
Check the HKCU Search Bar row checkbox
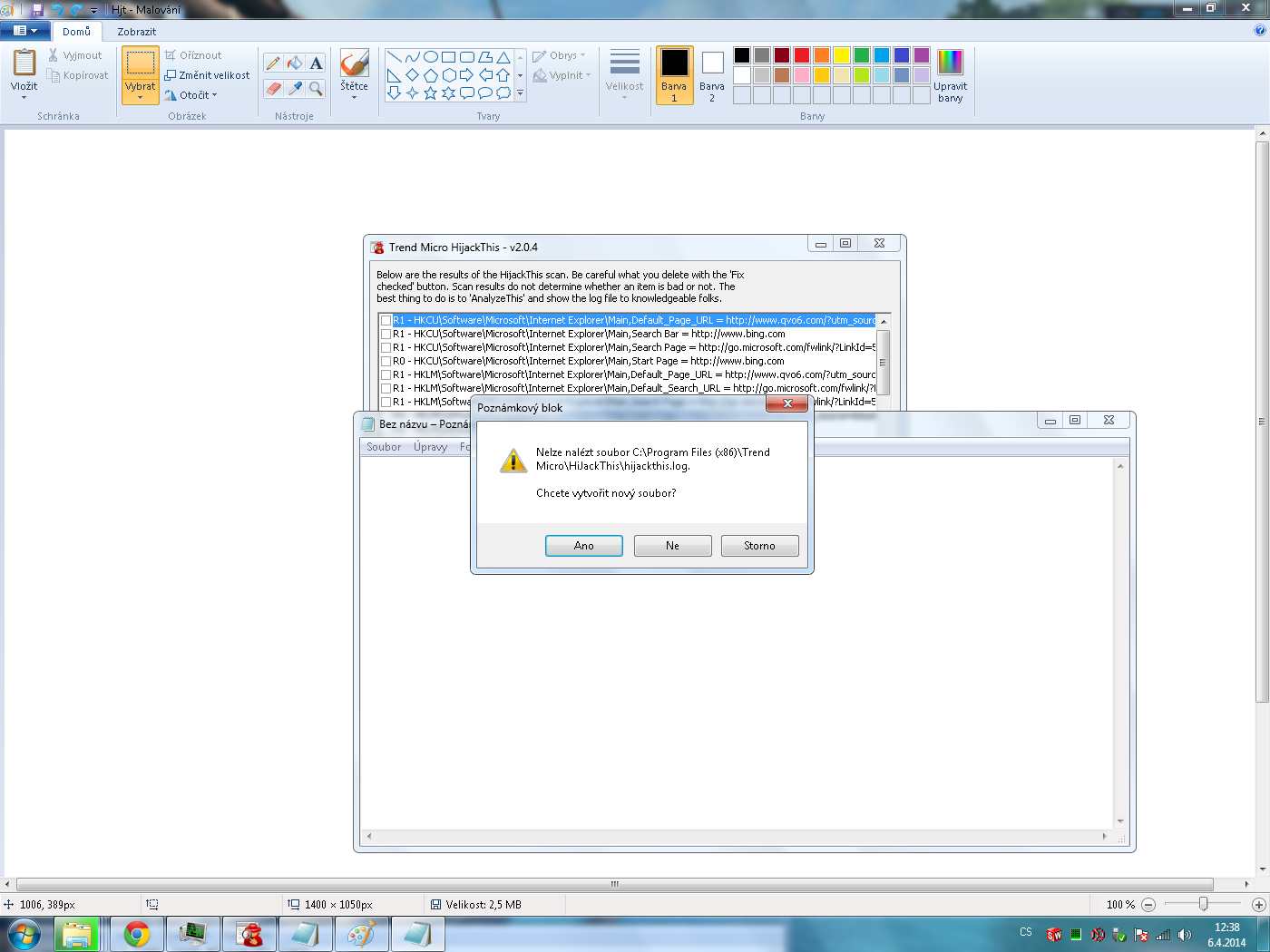click(x=386, y=334)
